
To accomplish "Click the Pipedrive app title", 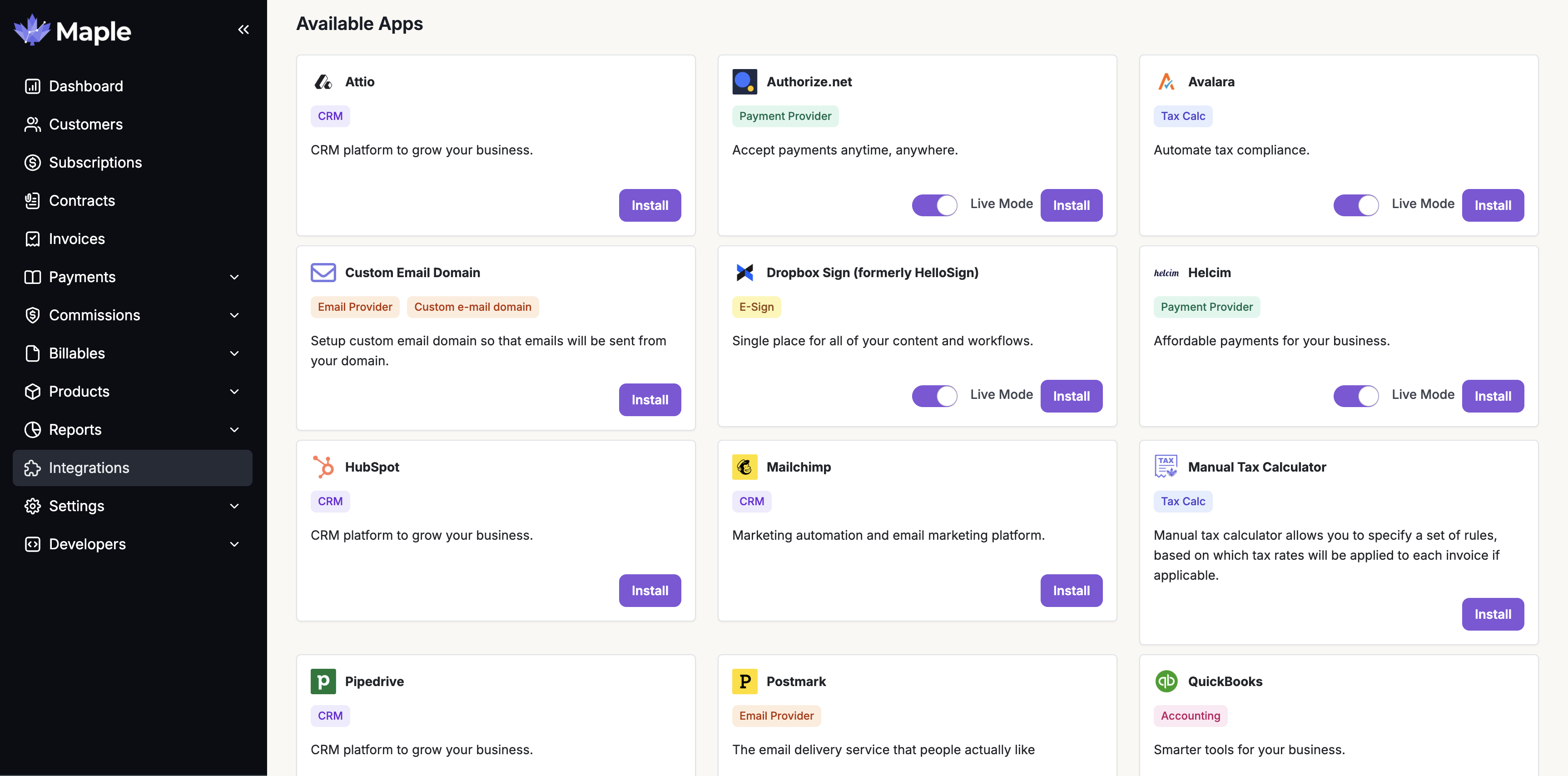I will tap(374, 681).
